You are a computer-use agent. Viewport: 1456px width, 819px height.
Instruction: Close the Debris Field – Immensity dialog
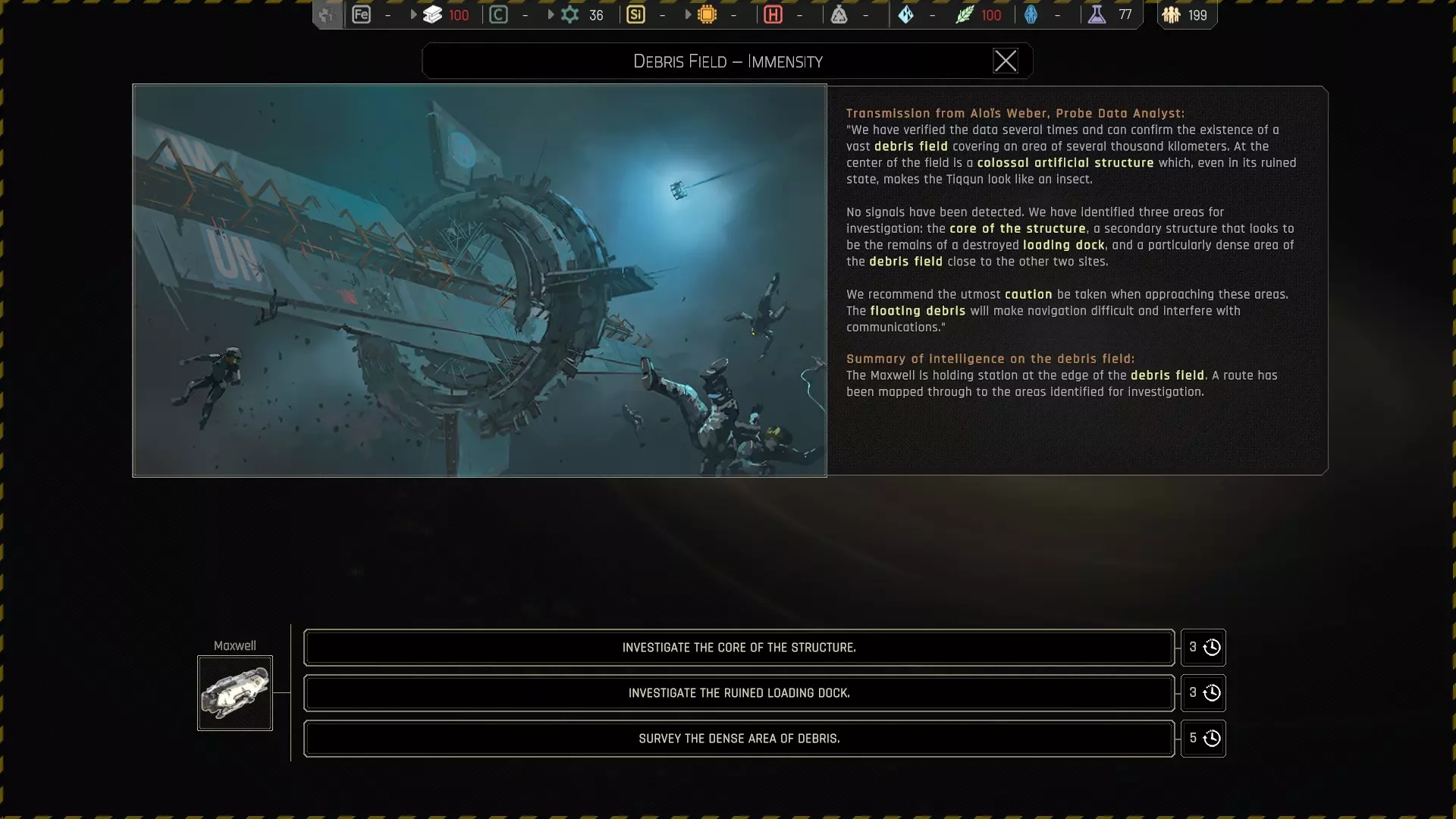[x=1006, y=61]
